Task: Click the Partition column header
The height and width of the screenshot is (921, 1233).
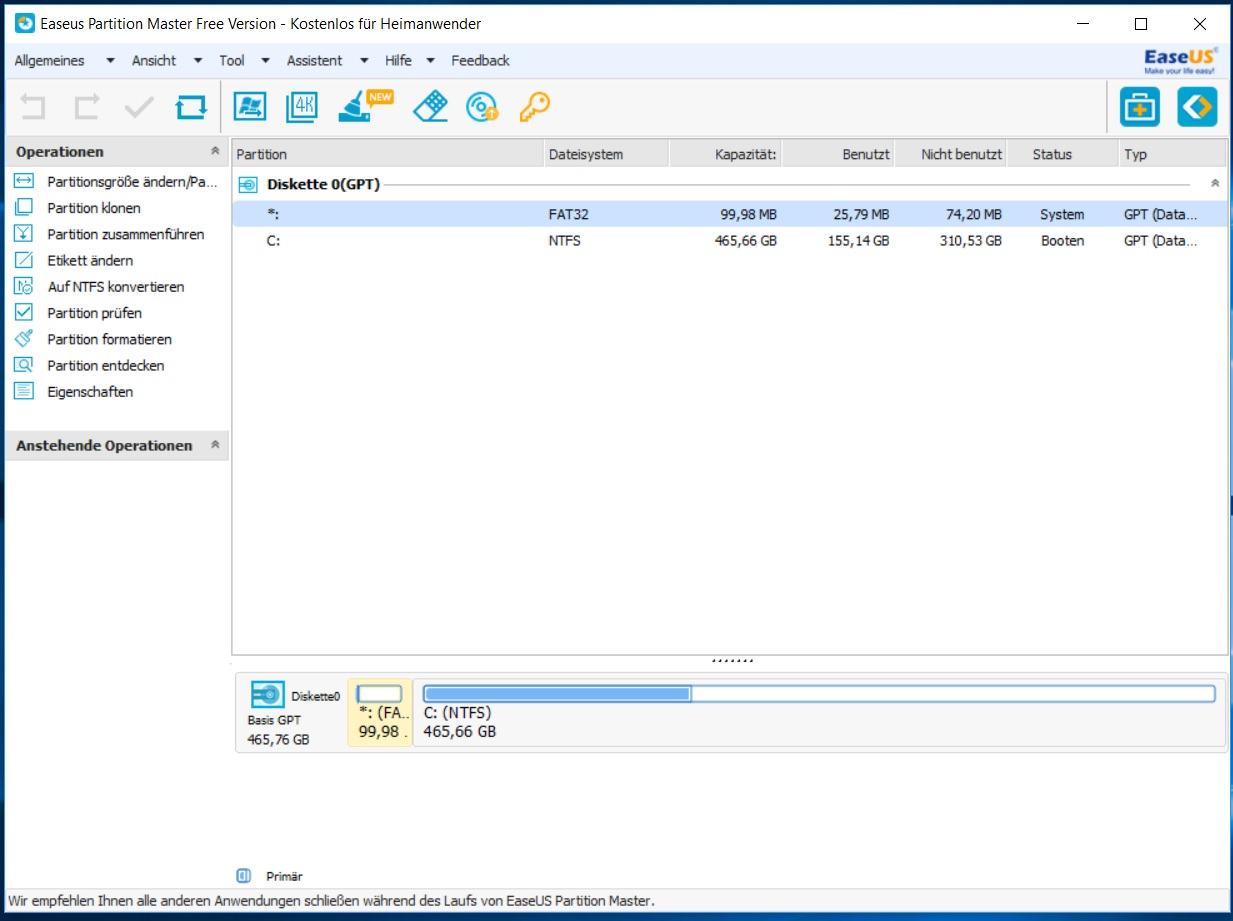Action: 388,154
